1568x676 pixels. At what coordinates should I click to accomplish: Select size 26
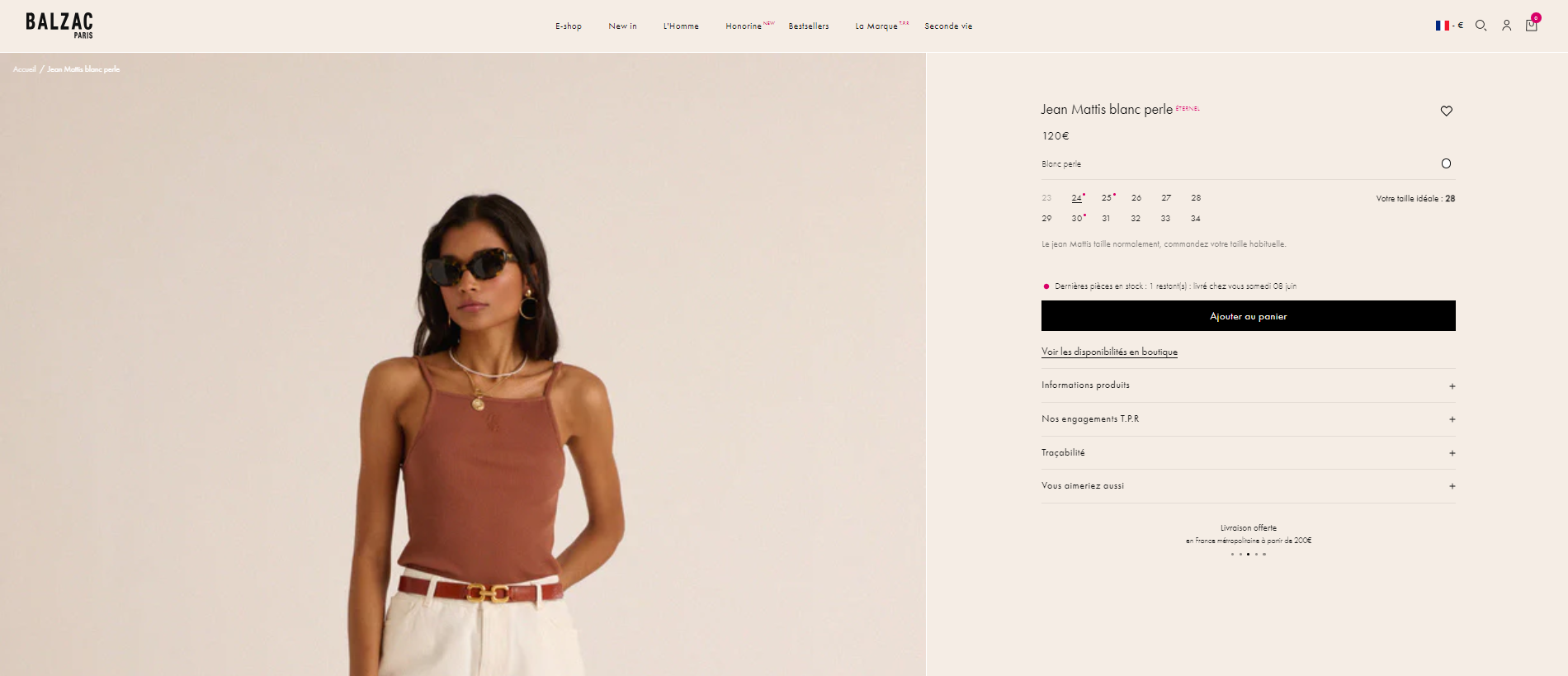(1136, 198)
